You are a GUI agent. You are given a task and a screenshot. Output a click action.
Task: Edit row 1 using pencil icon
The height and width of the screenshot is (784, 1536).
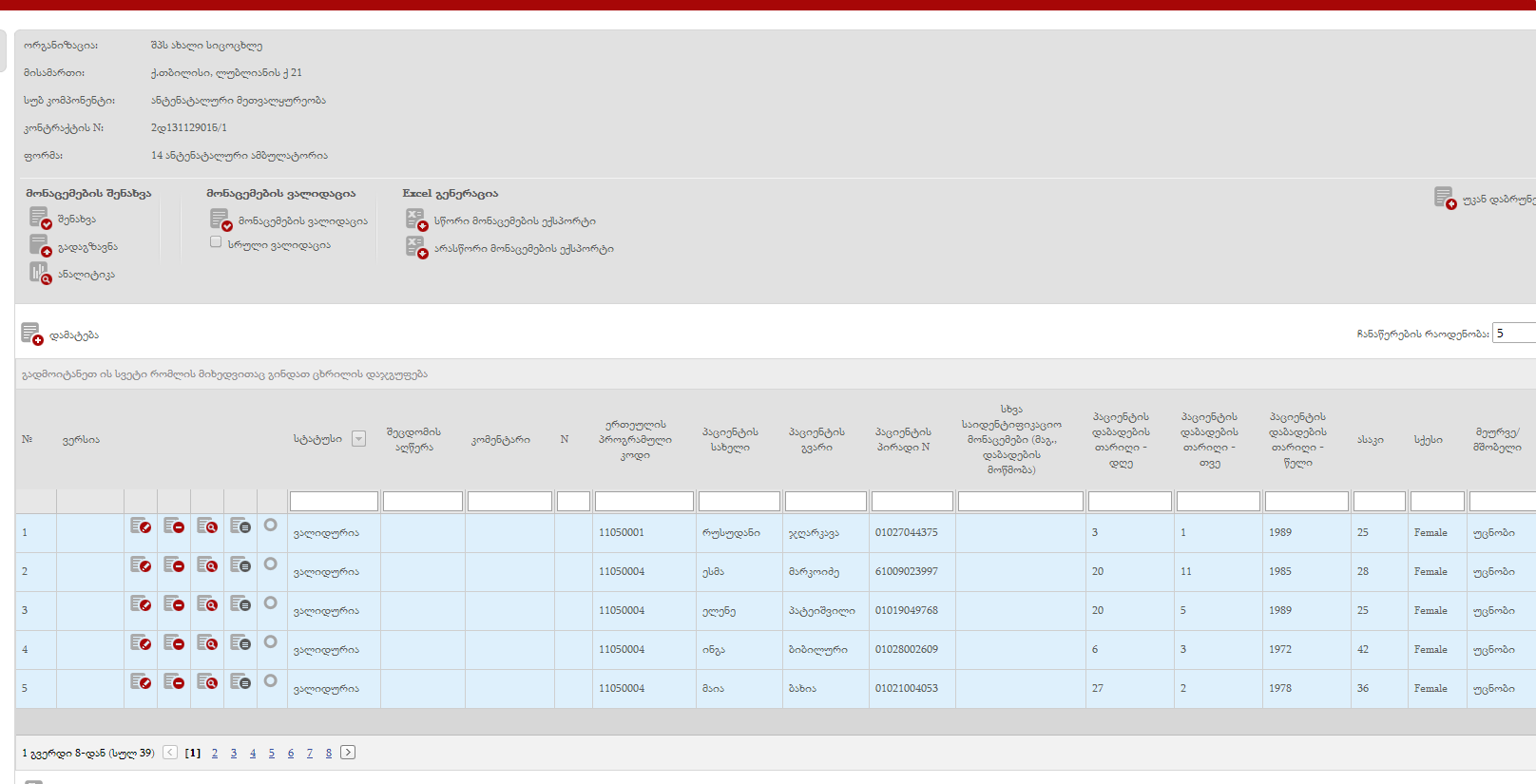click(141, 526)
